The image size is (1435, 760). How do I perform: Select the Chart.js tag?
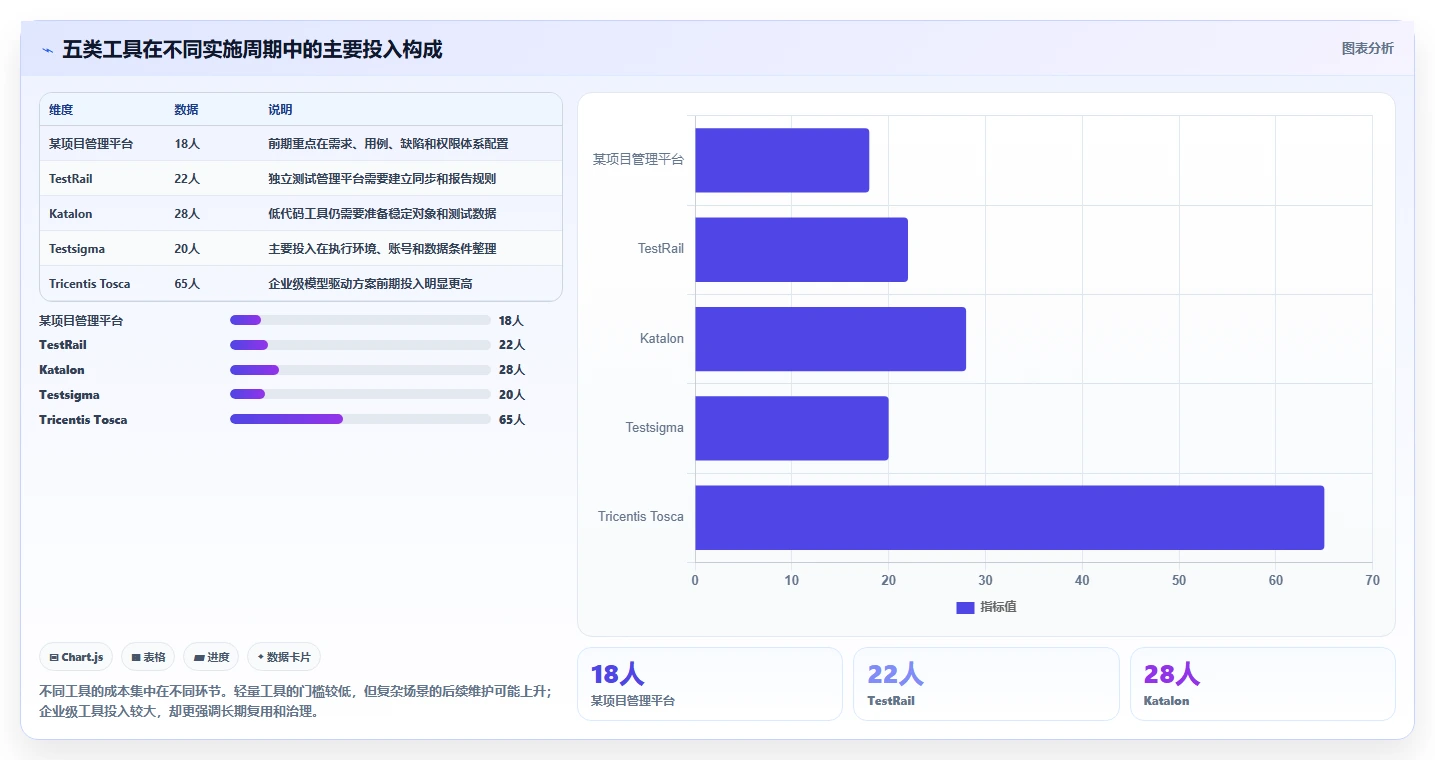tap(76, 657)
